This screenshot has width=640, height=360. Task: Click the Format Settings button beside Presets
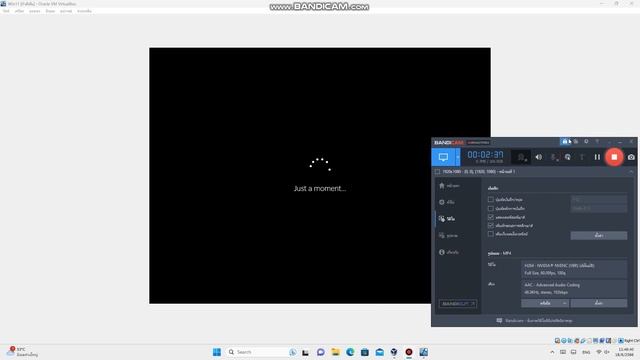click(x=599, y=303)
